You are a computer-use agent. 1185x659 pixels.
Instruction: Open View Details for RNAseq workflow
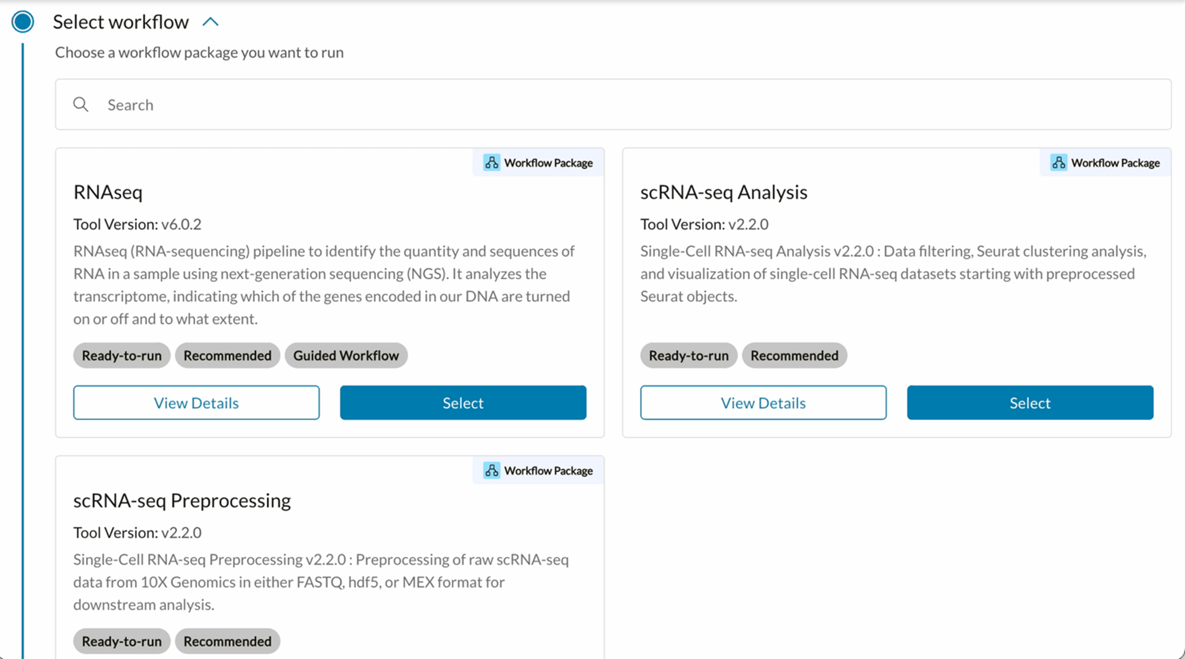coord(196,402)
